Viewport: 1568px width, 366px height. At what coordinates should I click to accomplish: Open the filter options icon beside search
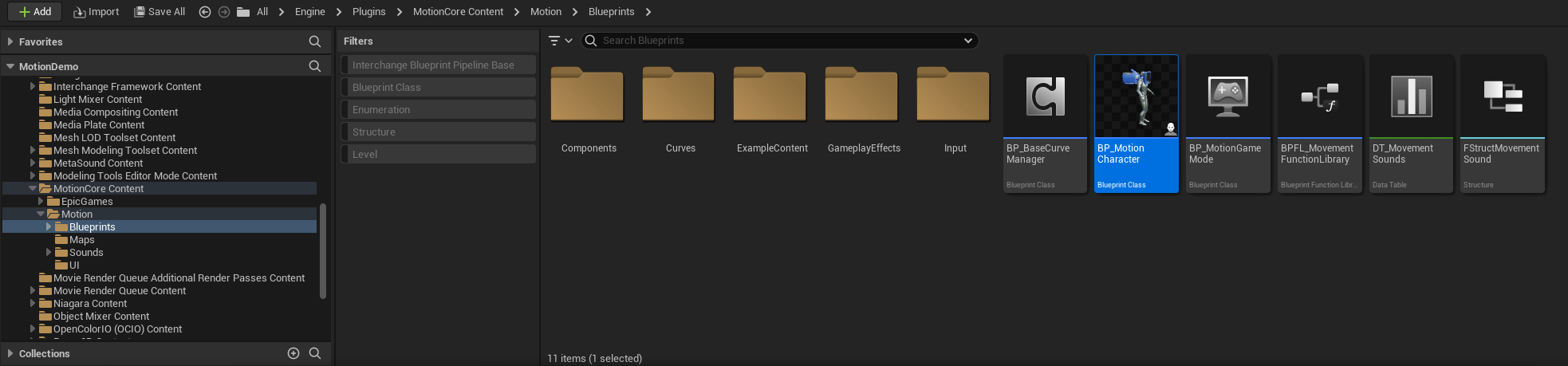tap(560, 41)
